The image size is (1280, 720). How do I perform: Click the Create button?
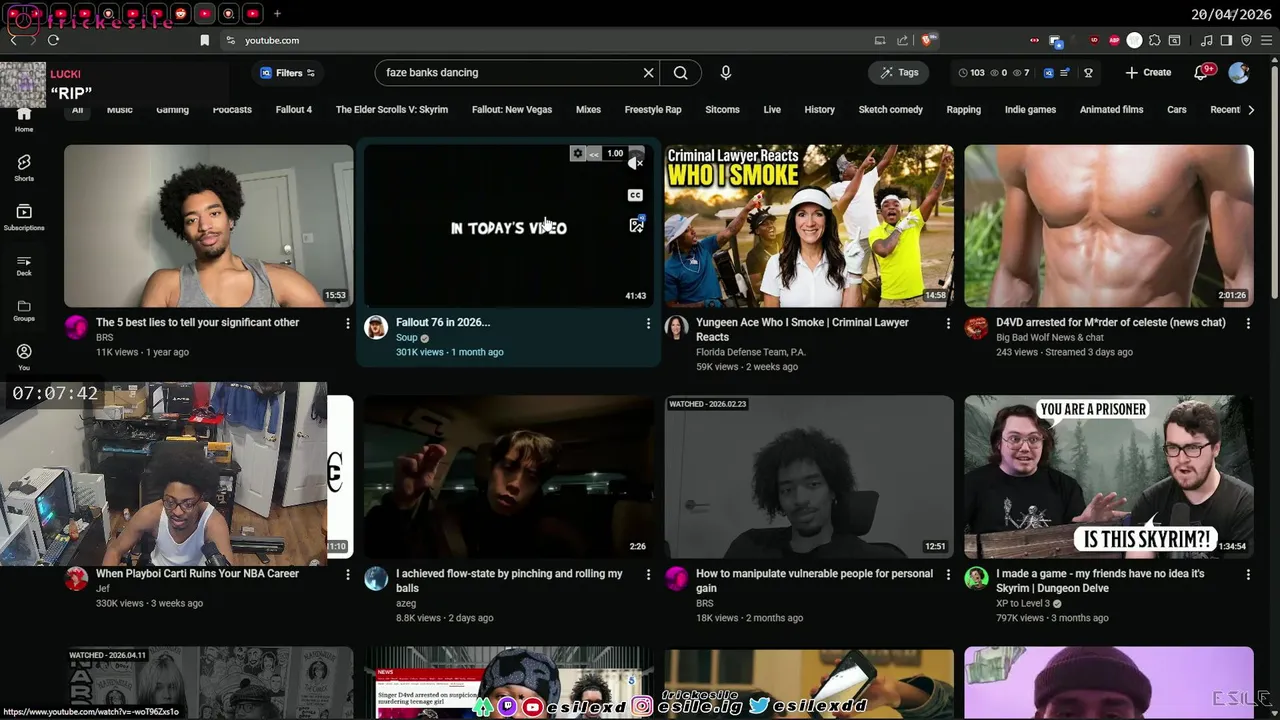coord(1148,72)
